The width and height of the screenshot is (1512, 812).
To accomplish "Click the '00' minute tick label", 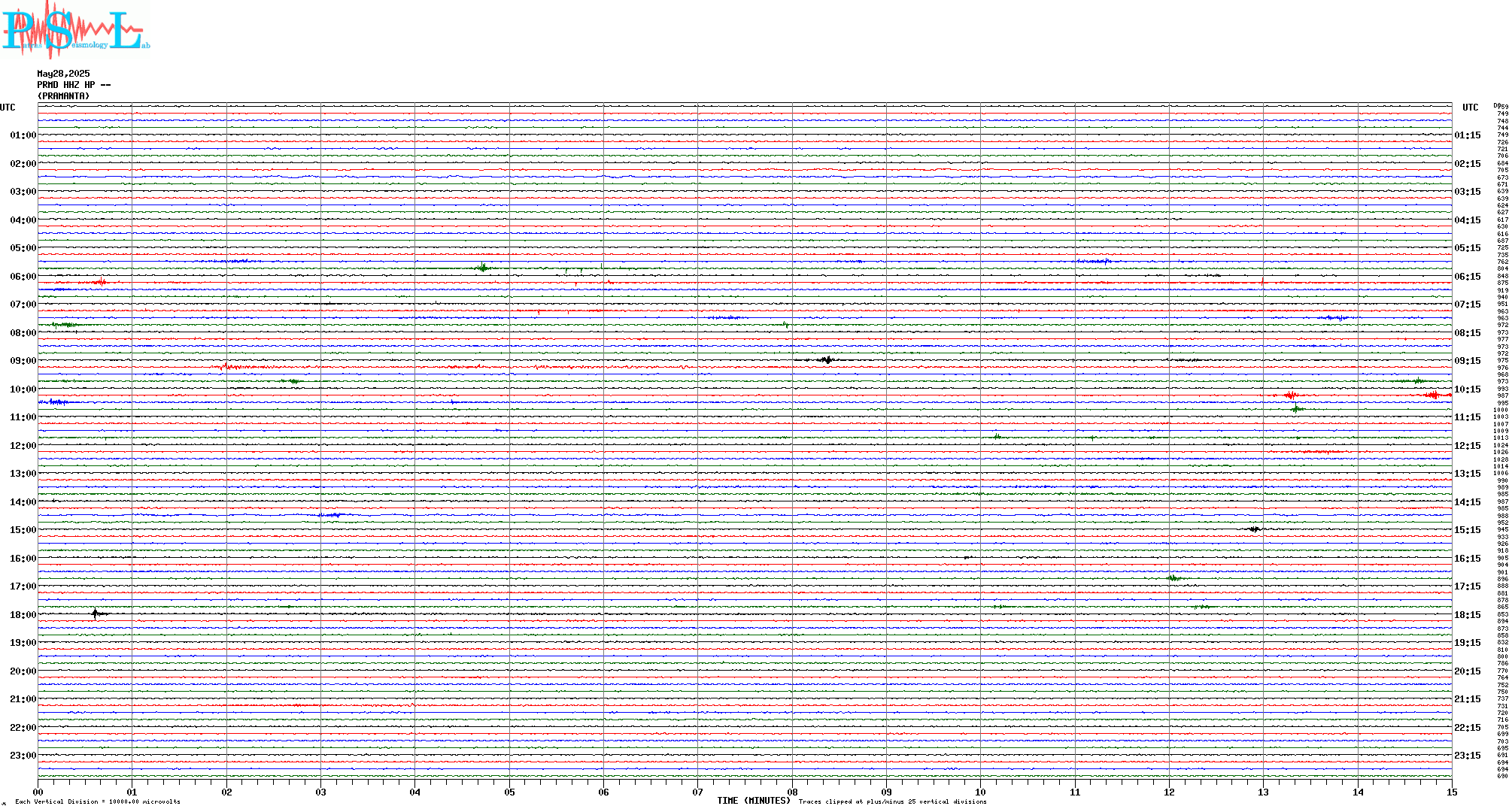I will tap(38, 792).
